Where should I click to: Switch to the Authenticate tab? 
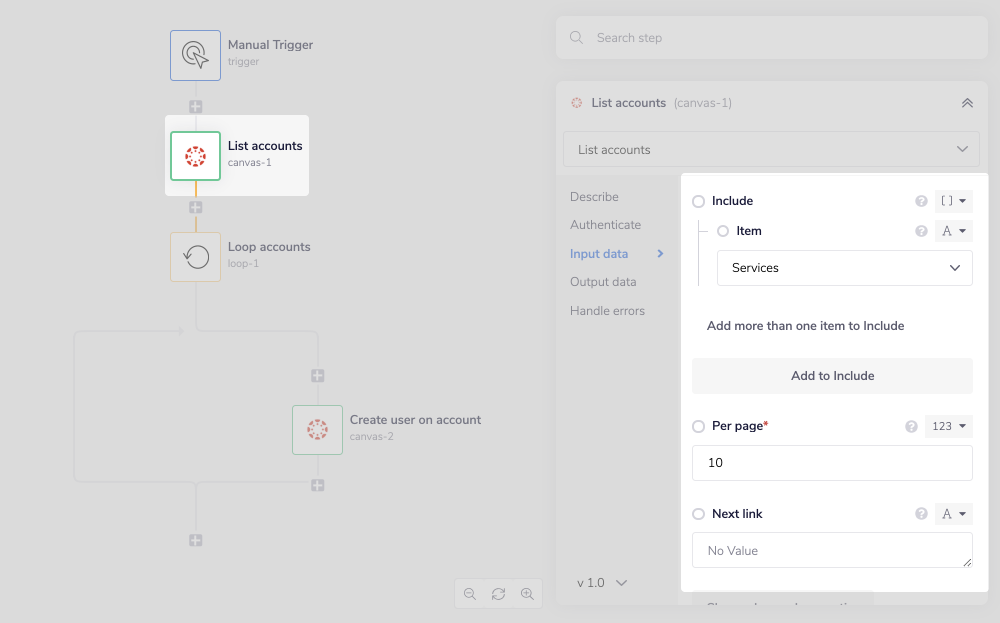pos(605,225)
